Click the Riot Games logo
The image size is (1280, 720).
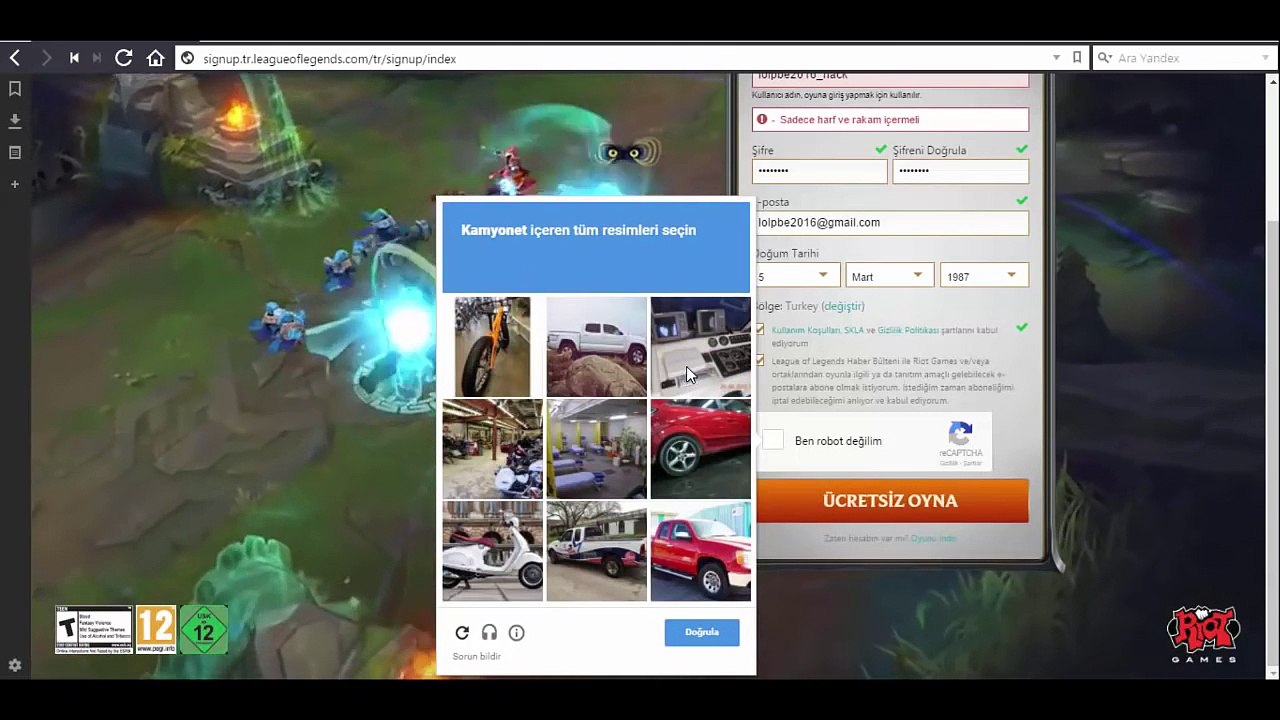[1204, 634]
